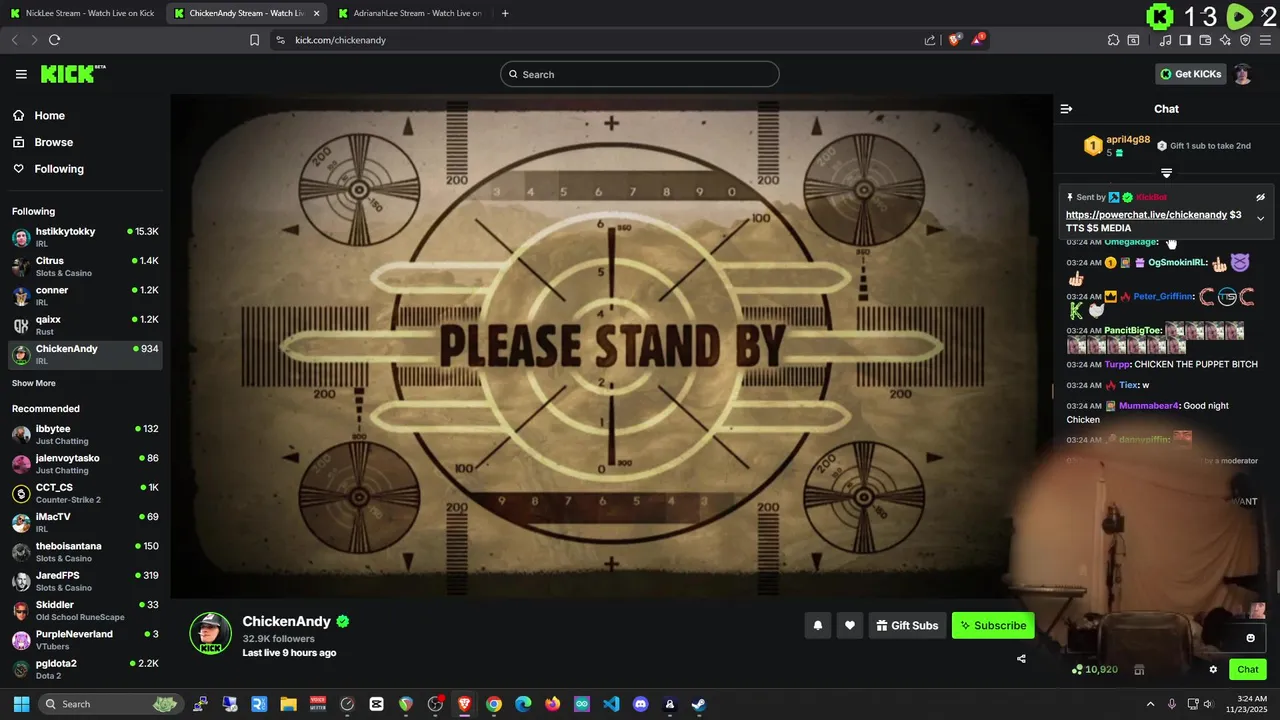Share the stream via share icon
1280x720 pixels.
click(x=1021, y=659)
